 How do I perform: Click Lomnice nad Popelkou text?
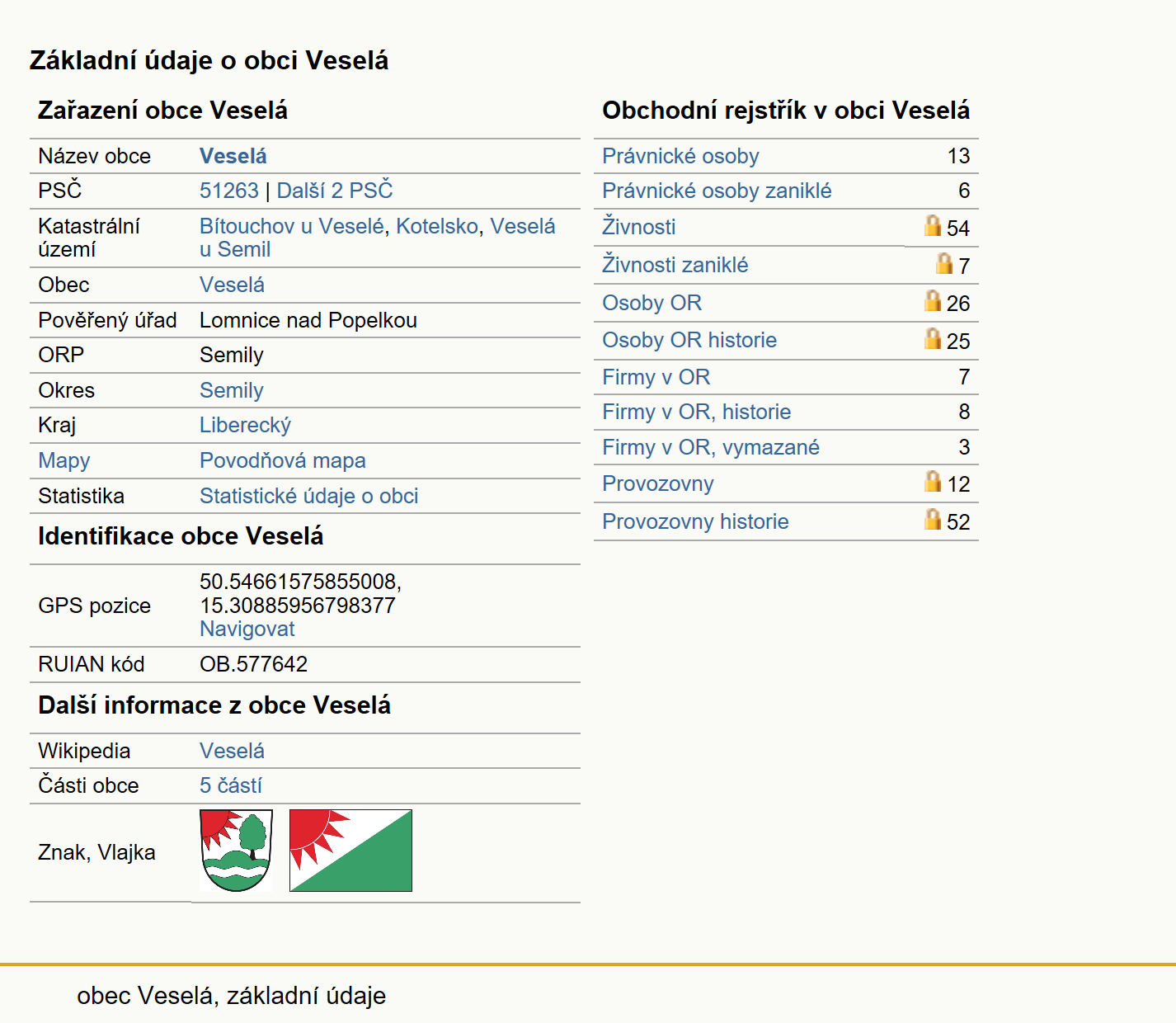click(308, 320)
